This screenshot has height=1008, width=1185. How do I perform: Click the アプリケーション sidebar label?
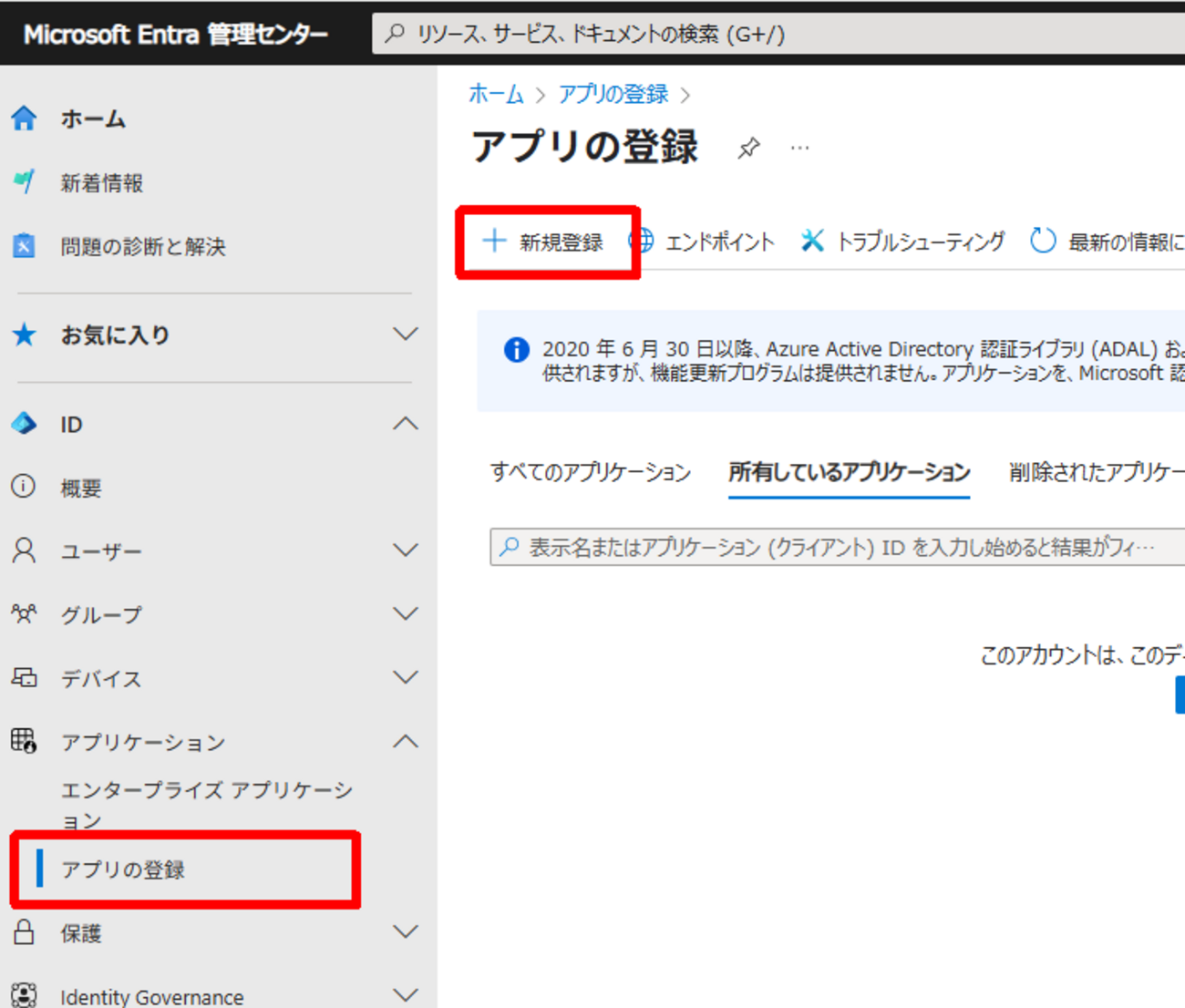(x=143, y=741)
